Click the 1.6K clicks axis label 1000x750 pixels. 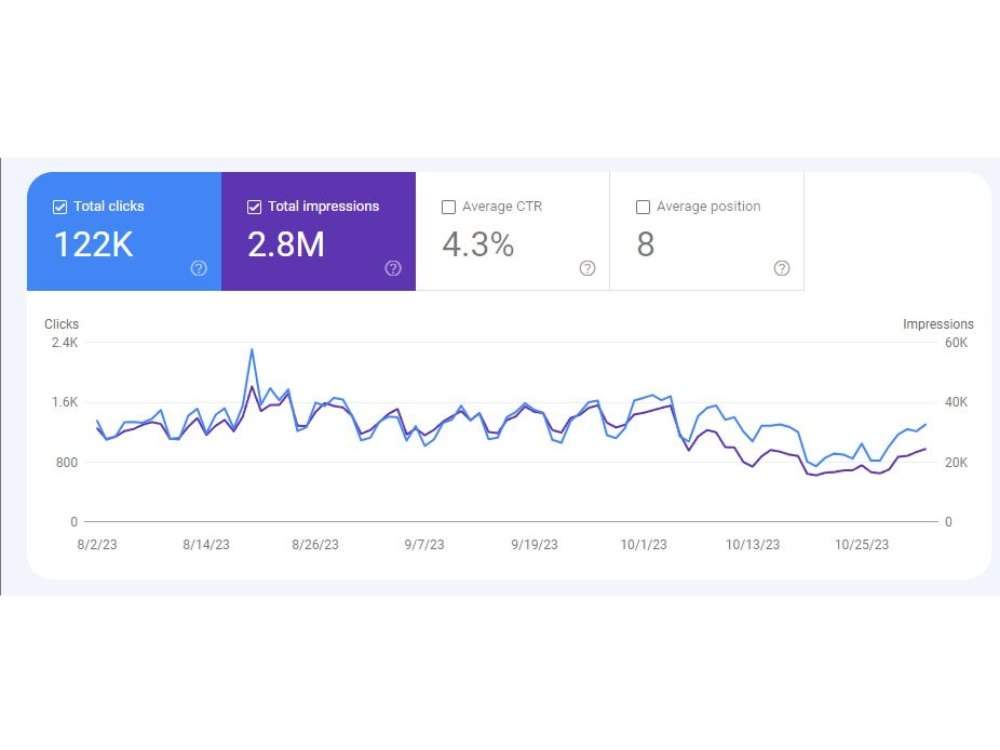65,402
